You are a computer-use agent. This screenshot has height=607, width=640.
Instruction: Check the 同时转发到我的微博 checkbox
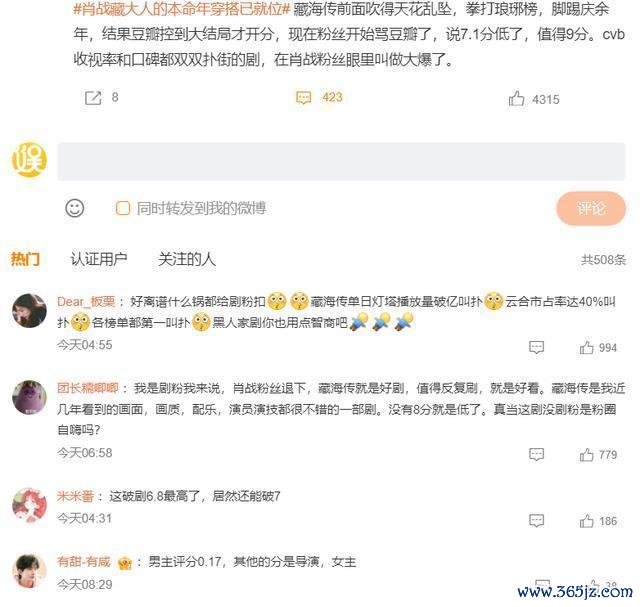(123, 208)
